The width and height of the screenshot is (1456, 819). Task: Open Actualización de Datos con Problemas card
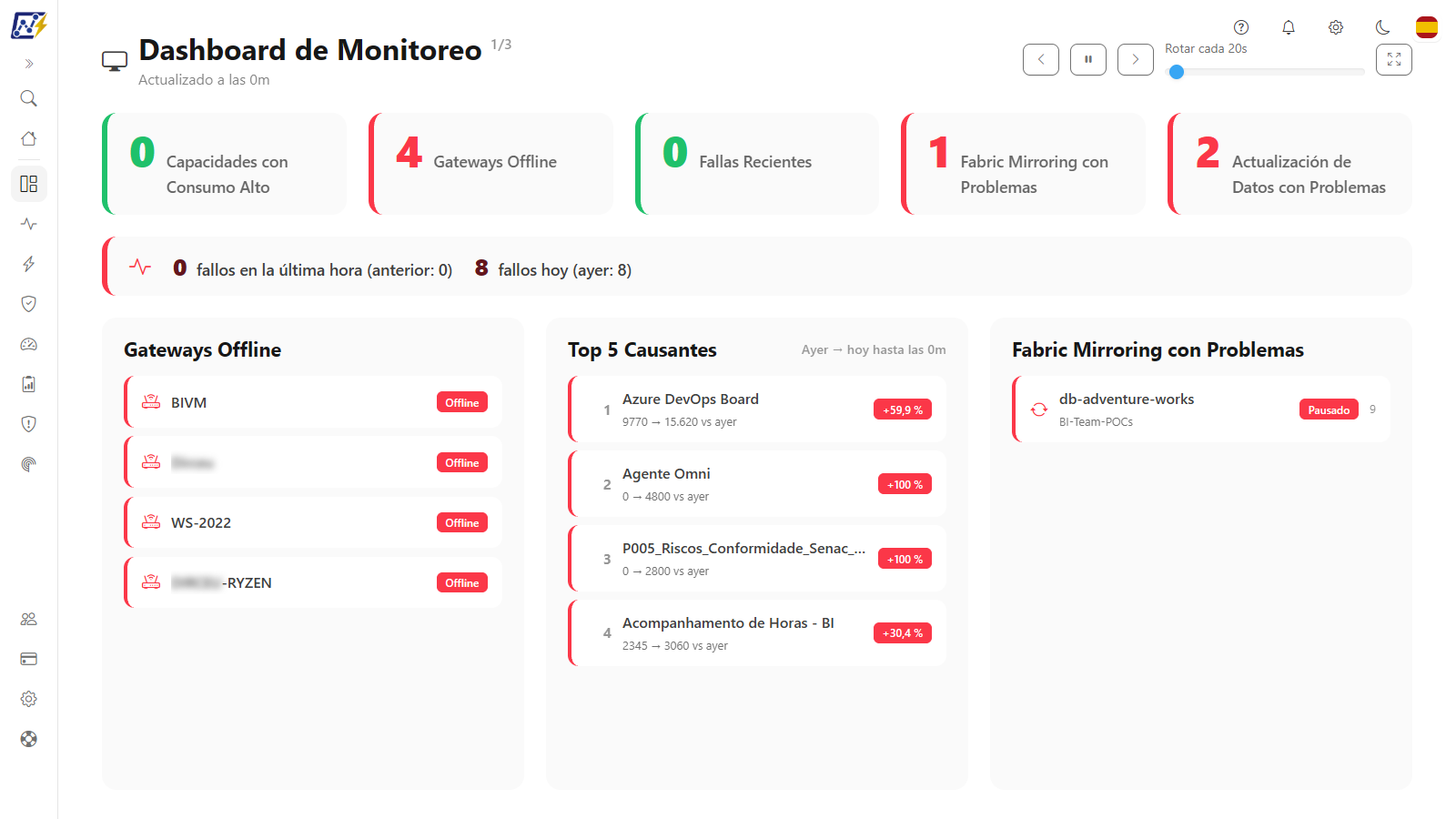click(1289, 164)
